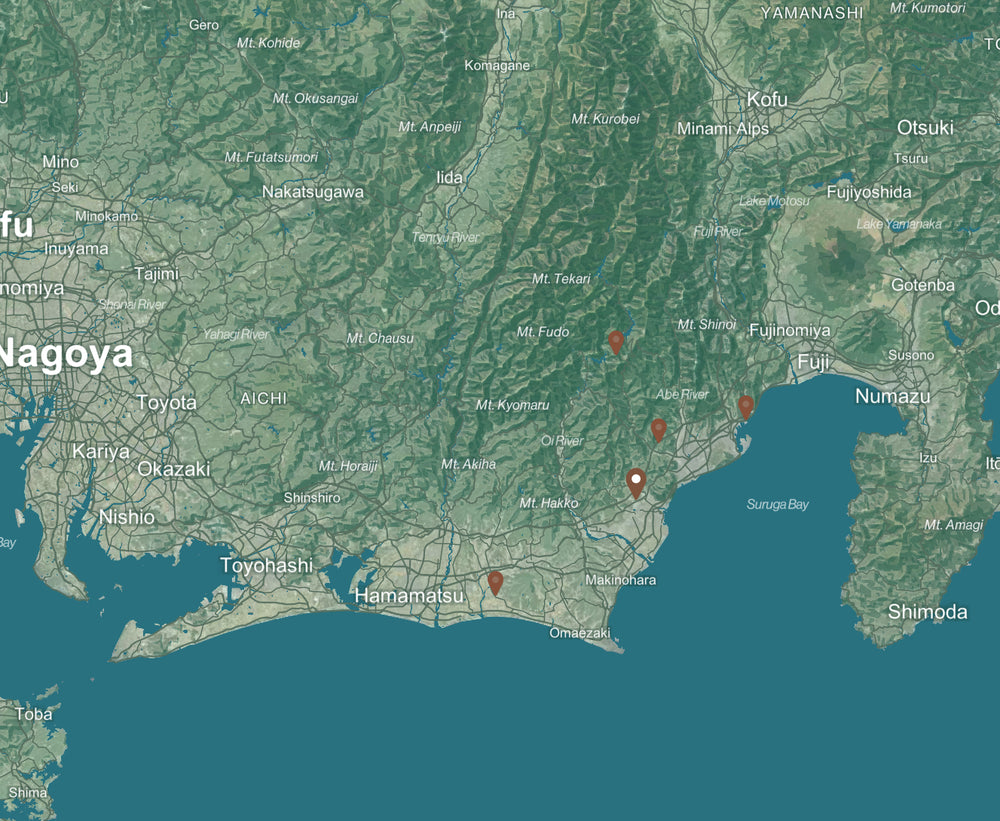Screen dimensions: 1000x821
Task: Click the coastal pin below Abe River label
Action: click(745, 406)
